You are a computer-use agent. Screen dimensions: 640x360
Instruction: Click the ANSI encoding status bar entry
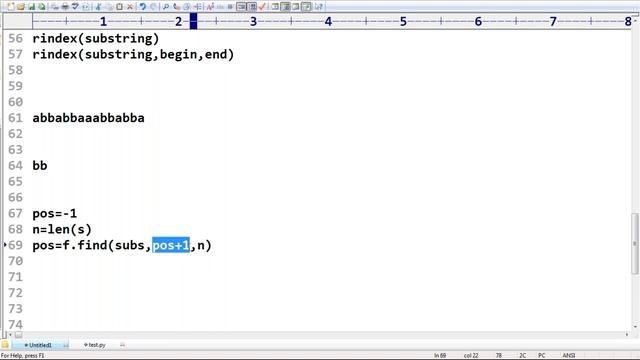tap(569, 356)
